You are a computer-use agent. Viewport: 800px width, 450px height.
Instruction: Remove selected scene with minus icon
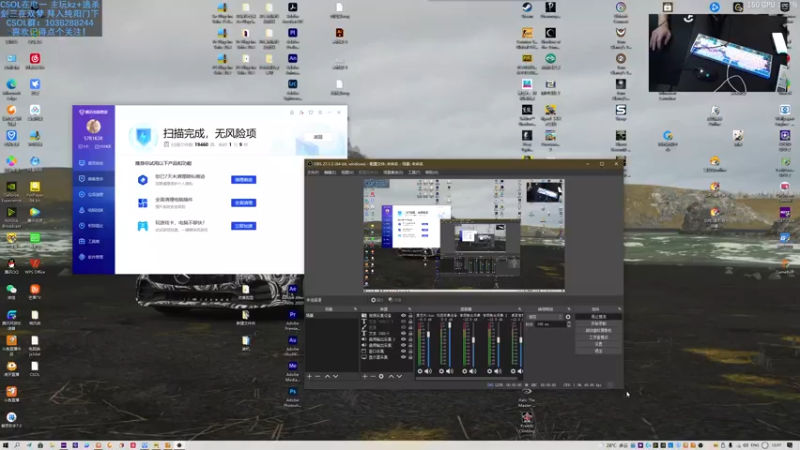[x=317, y=376]
